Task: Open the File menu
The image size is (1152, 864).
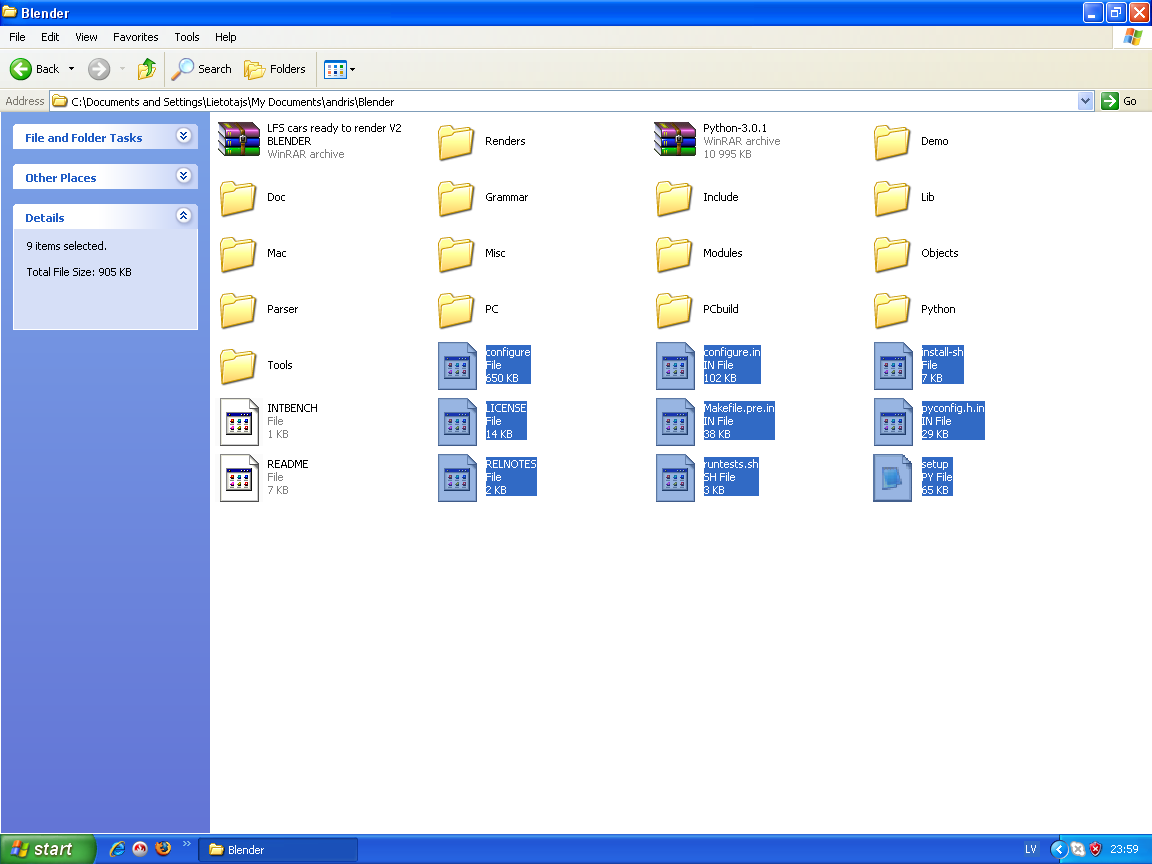Action: pos(17,37)
